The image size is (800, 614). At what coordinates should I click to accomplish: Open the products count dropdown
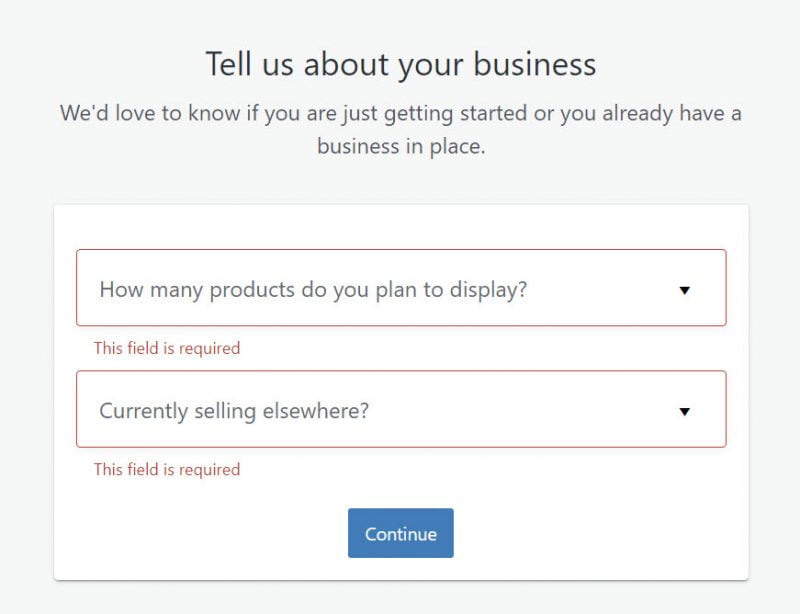point(400,290)
